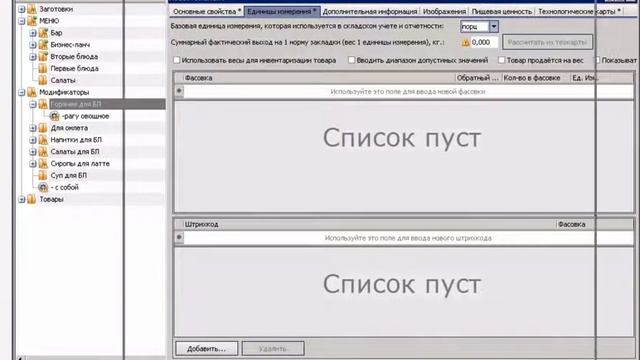The width and height of the screenshot is (640, 360).
Task: Click the Заготовки folder icon
Action: point(32,9)
